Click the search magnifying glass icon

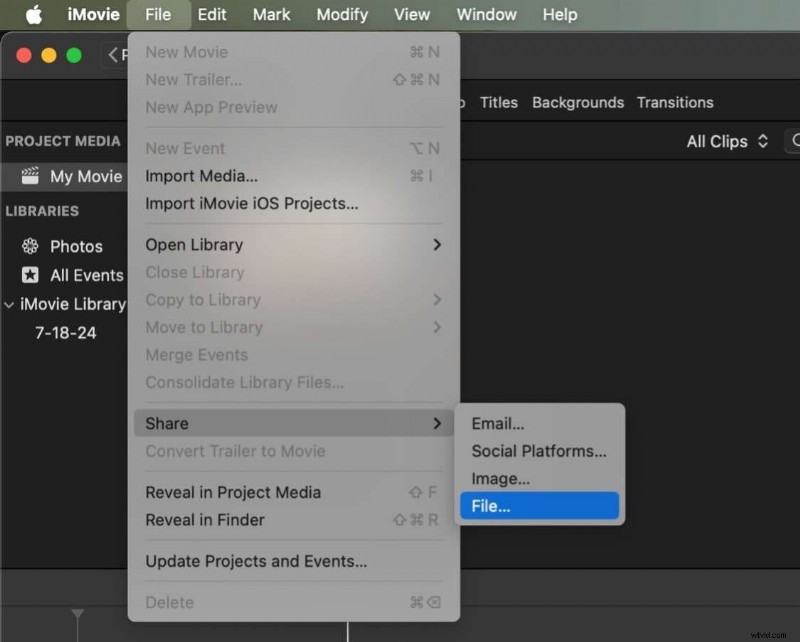point(795,141)
